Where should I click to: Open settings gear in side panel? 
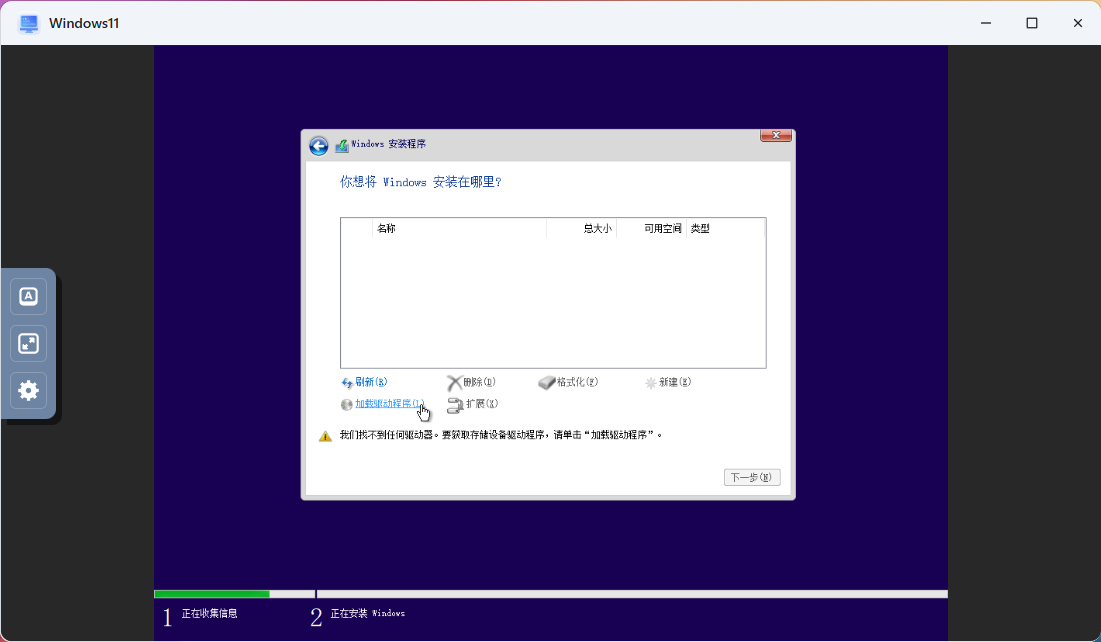[29, 391]
